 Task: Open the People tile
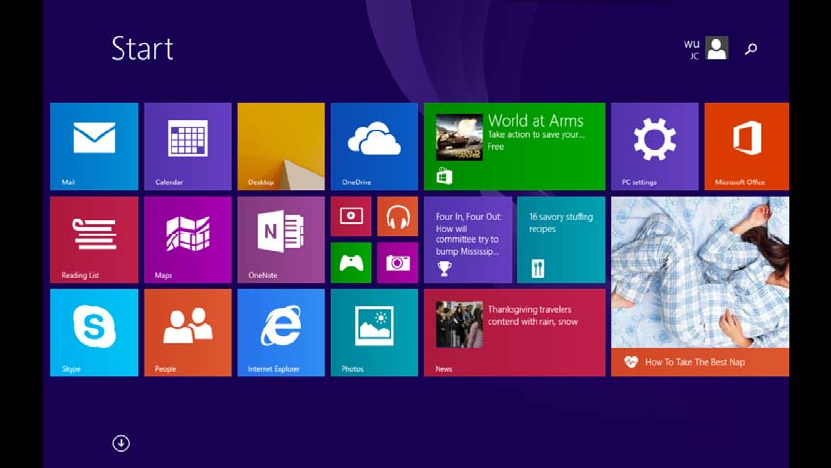pyautogui.click(x=188, y=333)
